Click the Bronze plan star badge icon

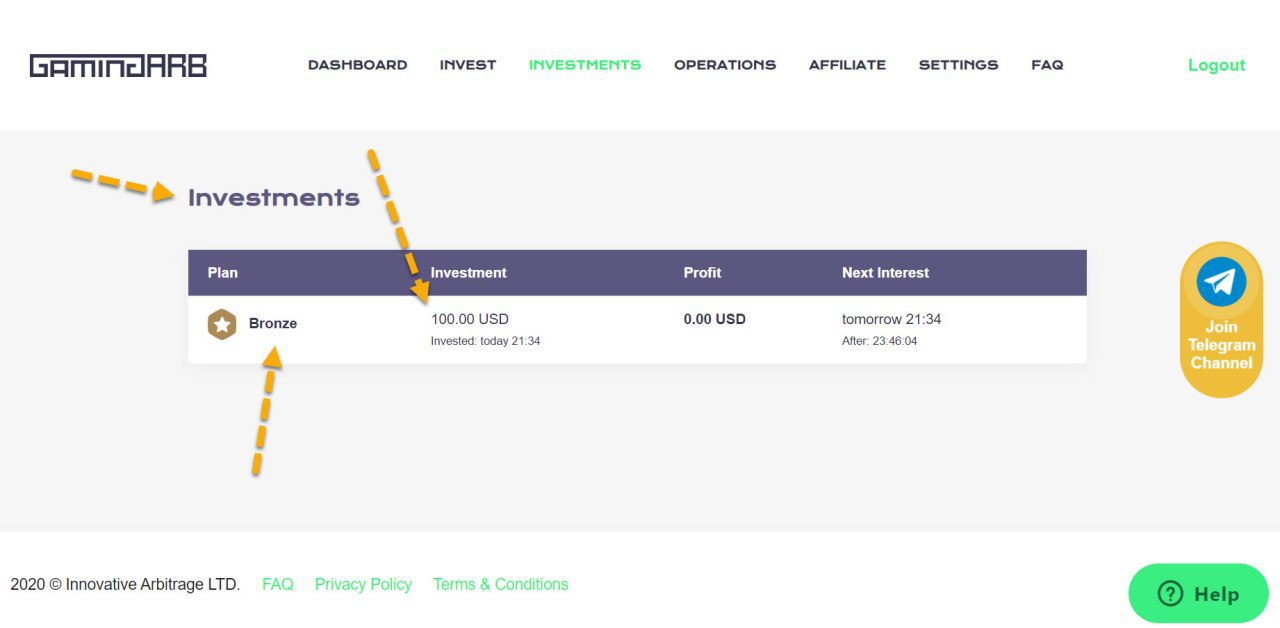point(222,324)
